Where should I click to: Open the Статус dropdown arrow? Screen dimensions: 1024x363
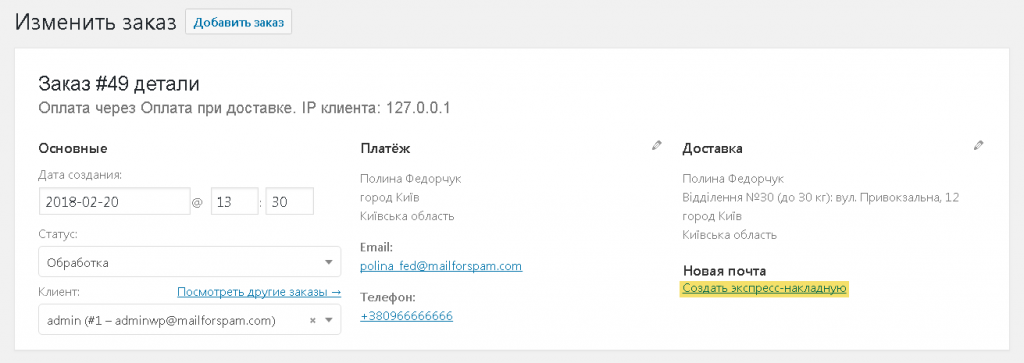[x=328, y=263]
